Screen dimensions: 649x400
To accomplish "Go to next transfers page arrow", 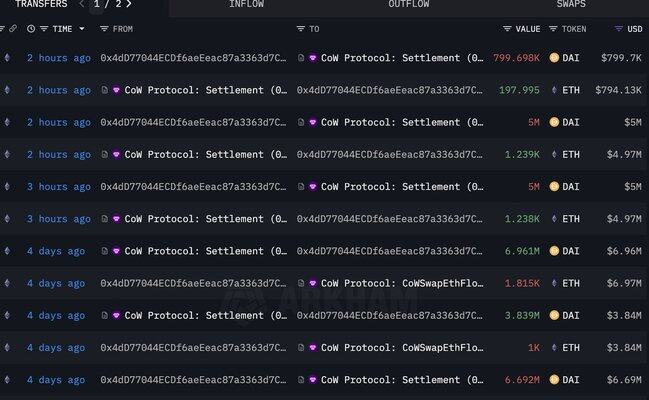I will (129, 4).
